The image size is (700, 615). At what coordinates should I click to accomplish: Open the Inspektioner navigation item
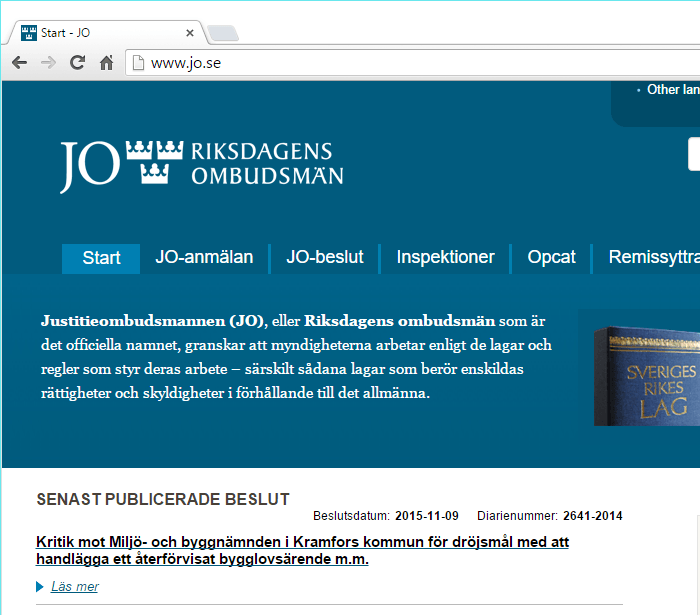coord(446,258)
